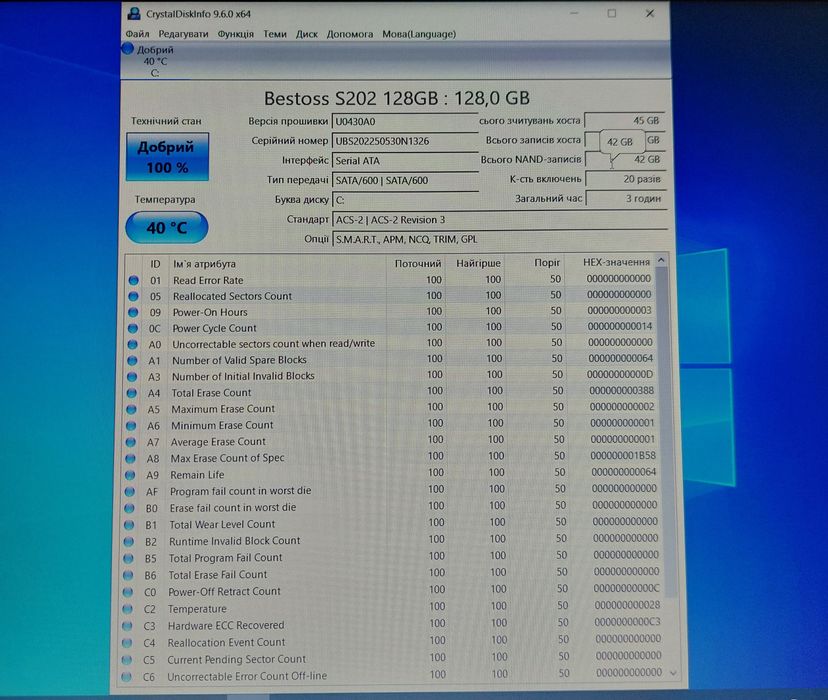Screen dimensions: 828x700
Task: Click the firmware field U0430A0
Action: pyautogui.click(x=405, y=121)
